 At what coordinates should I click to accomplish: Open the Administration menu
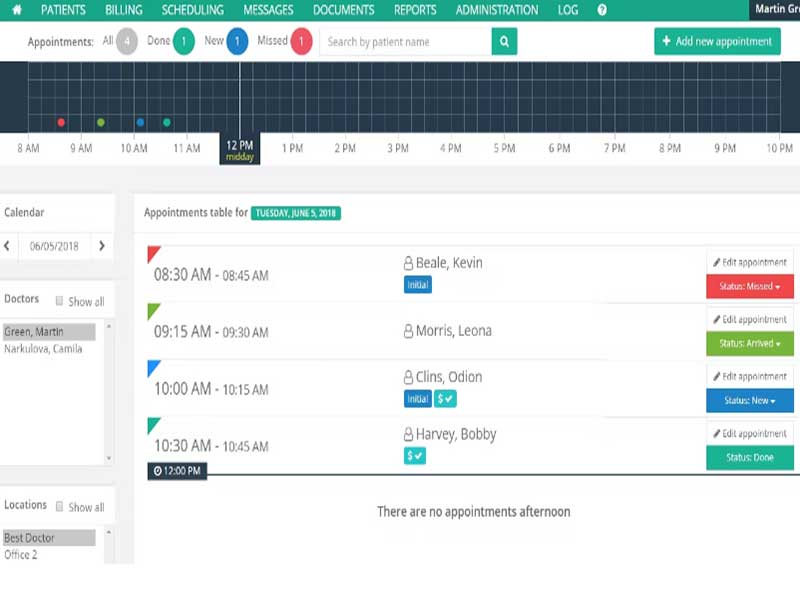(x=497, y=10)
